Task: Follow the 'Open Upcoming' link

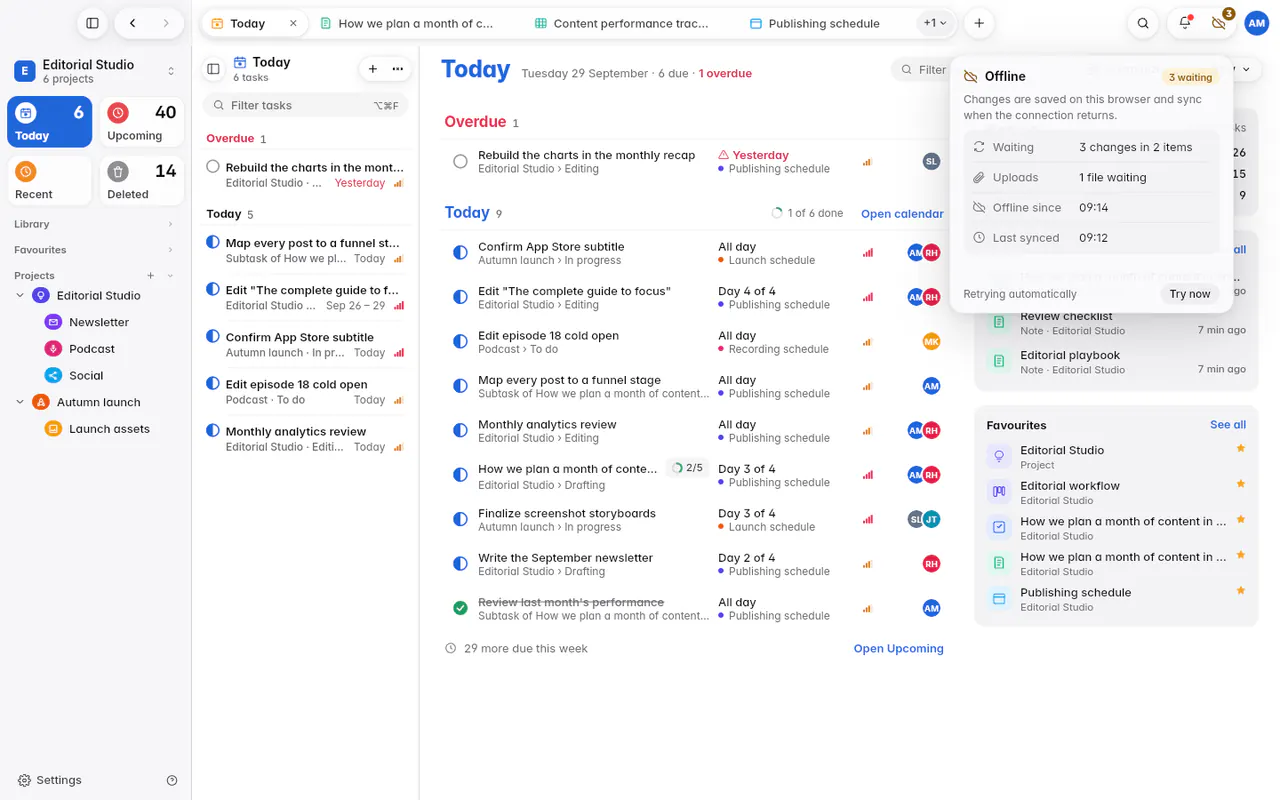Action: (x=898, y=649)
